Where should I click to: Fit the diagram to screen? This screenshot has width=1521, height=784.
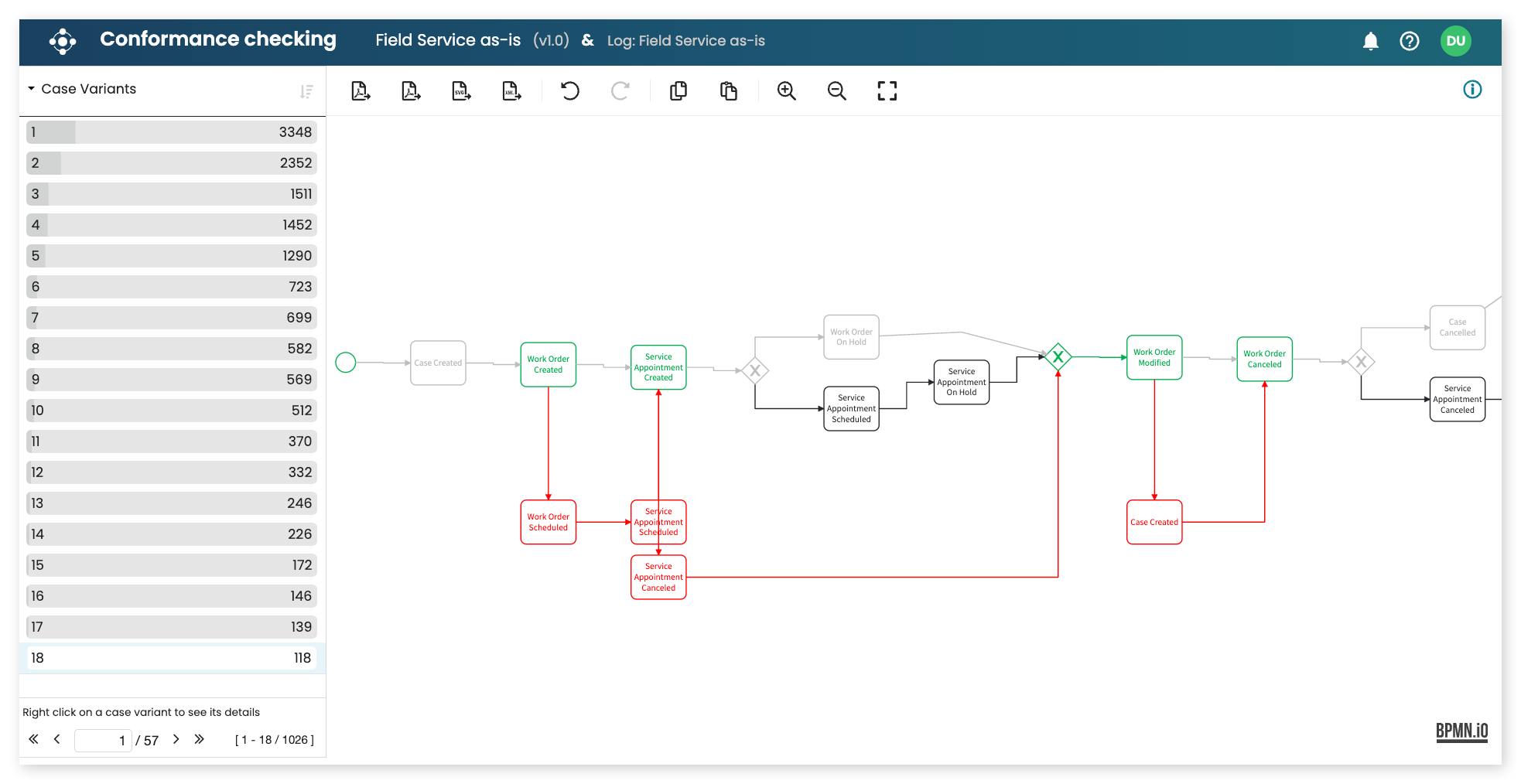pos(887,90)
